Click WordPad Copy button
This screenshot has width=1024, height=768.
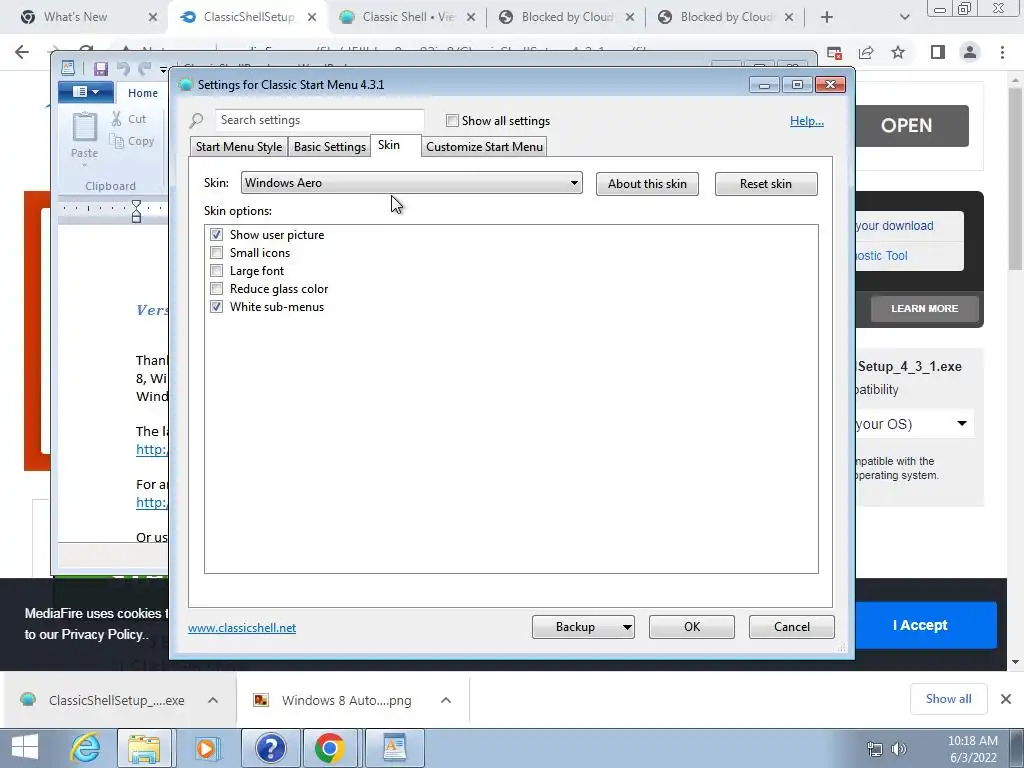click(132, 141)
